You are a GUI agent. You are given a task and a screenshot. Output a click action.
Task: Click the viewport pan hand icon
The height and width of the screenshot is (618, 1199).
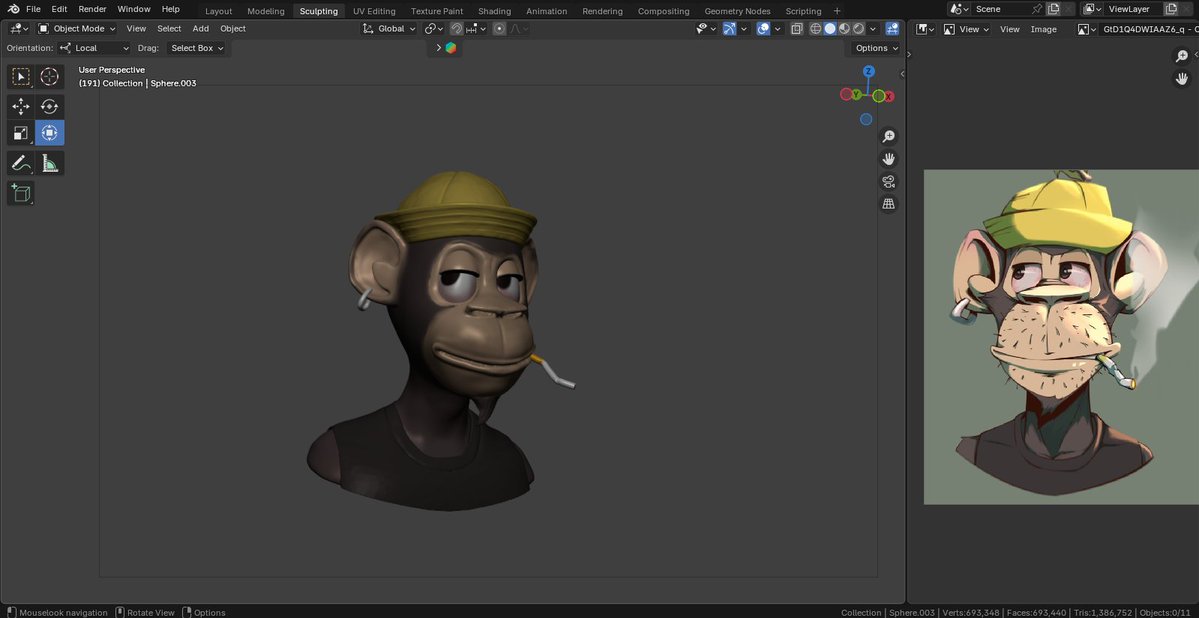pos(889,159)
